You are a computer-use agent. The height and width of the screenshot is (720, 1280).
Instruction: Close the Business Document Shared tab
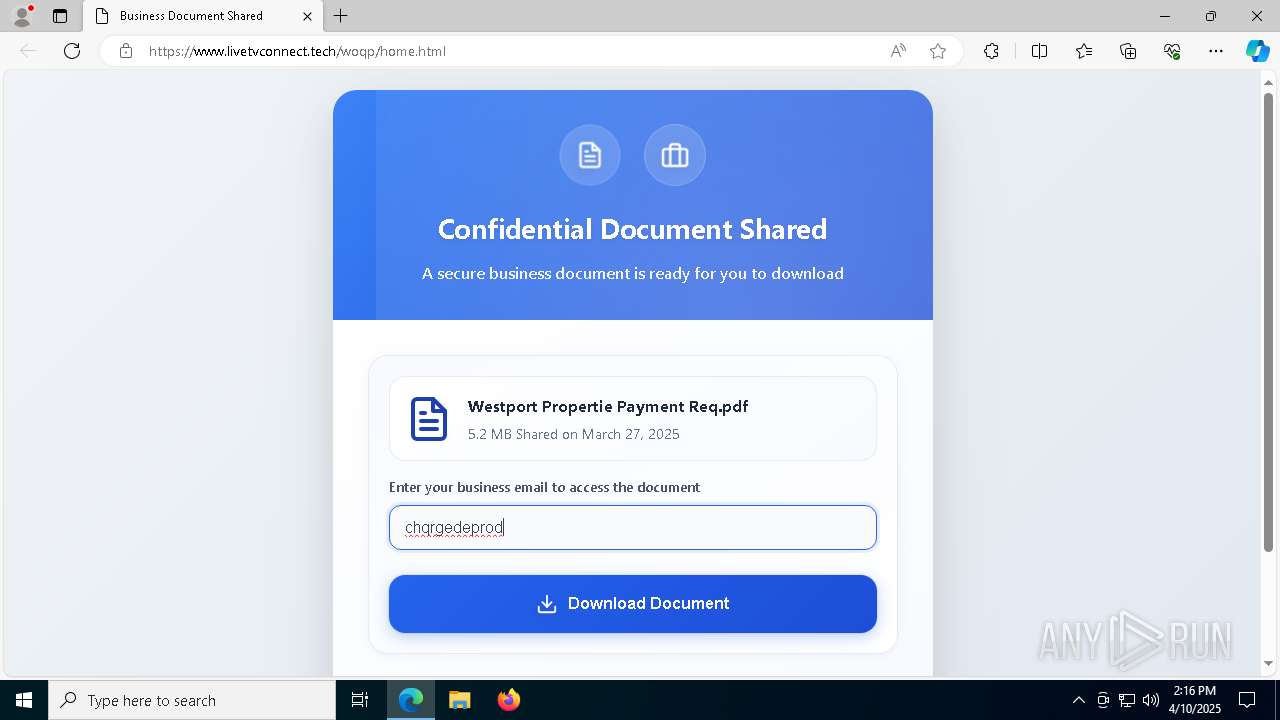[307, 16]
